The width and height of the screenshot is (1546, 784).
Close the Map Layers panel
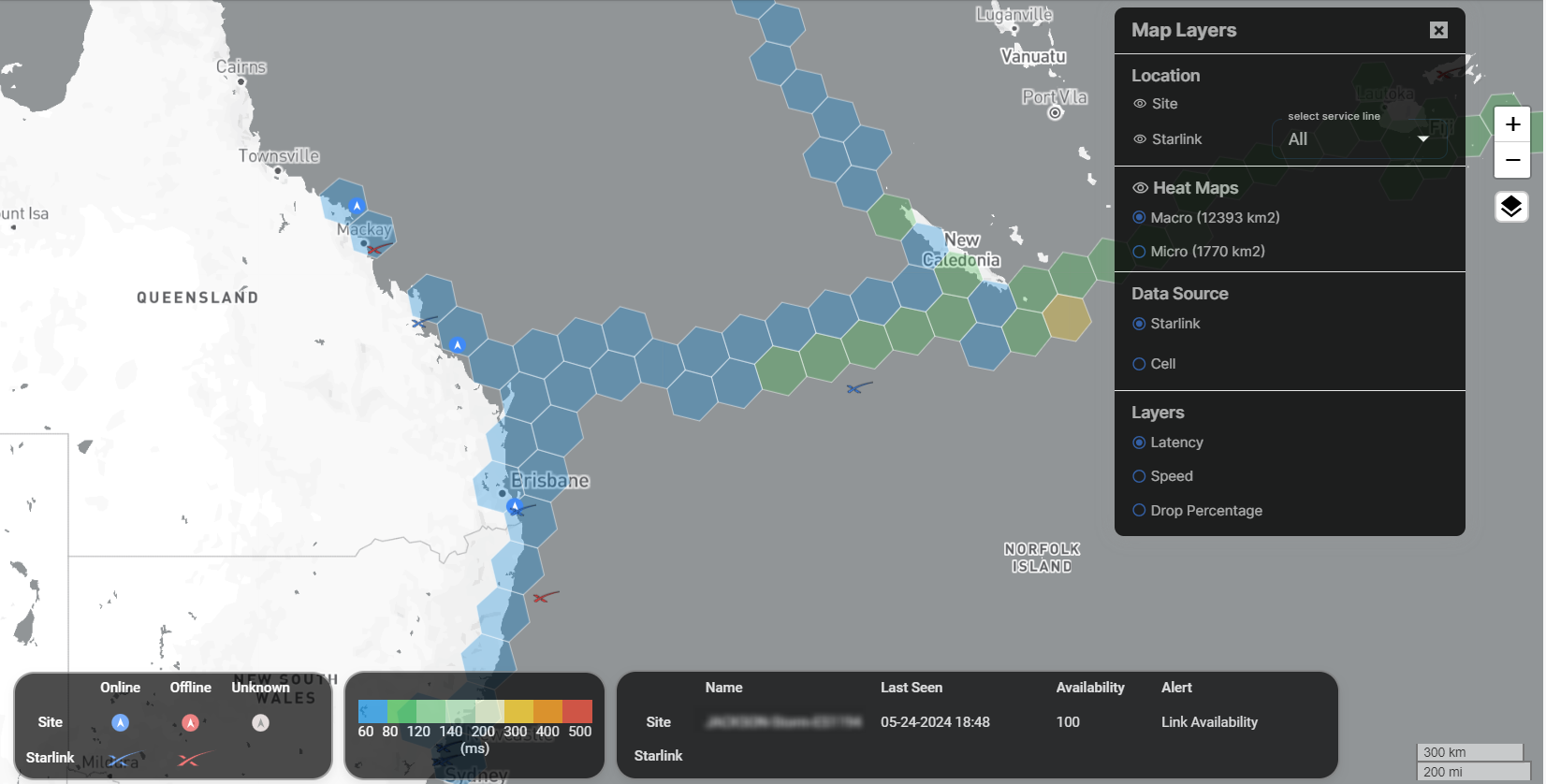click(x=1438, y=30)
